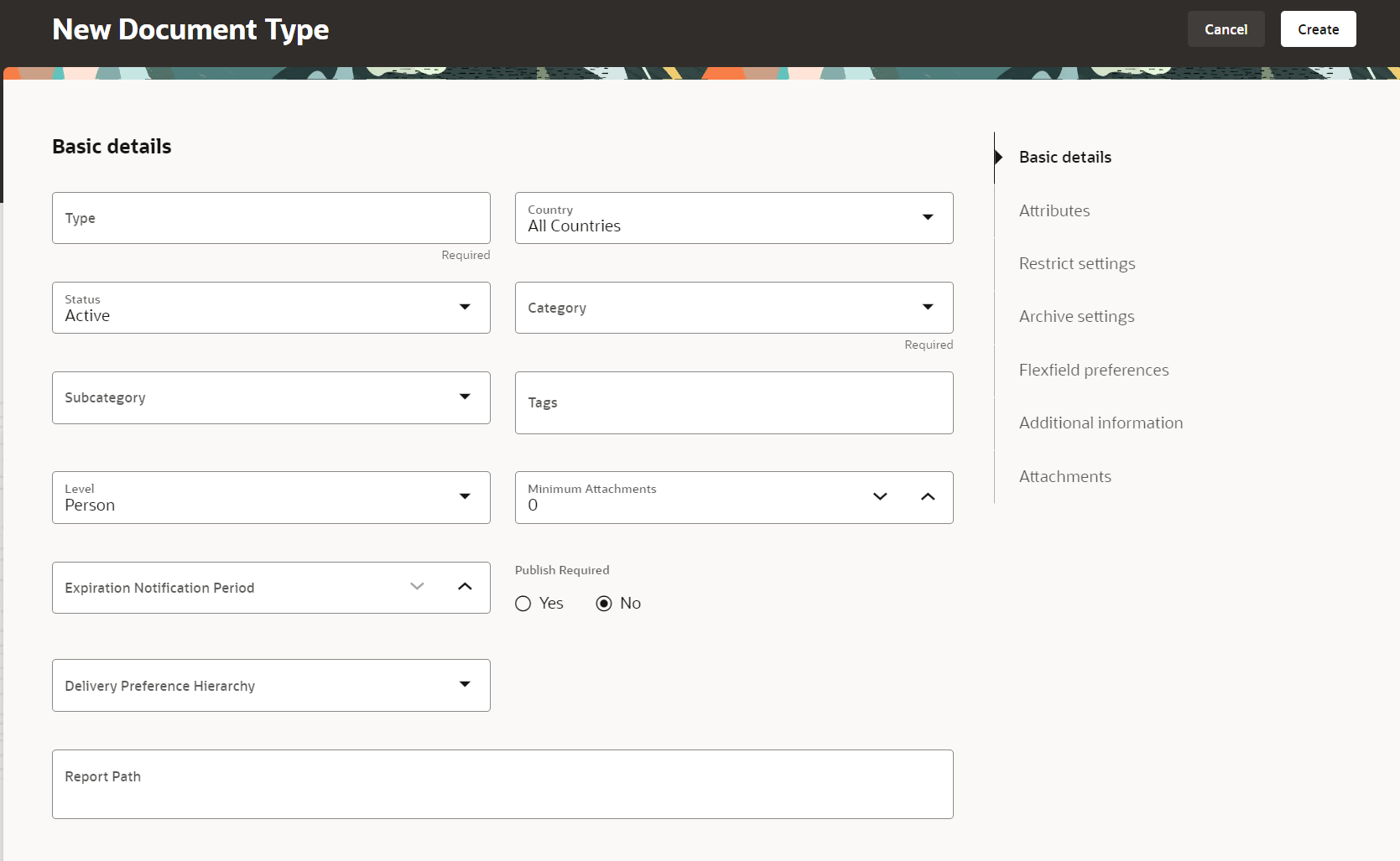
Task: Click the New Document Type title
Action: [x=190, y=29]
